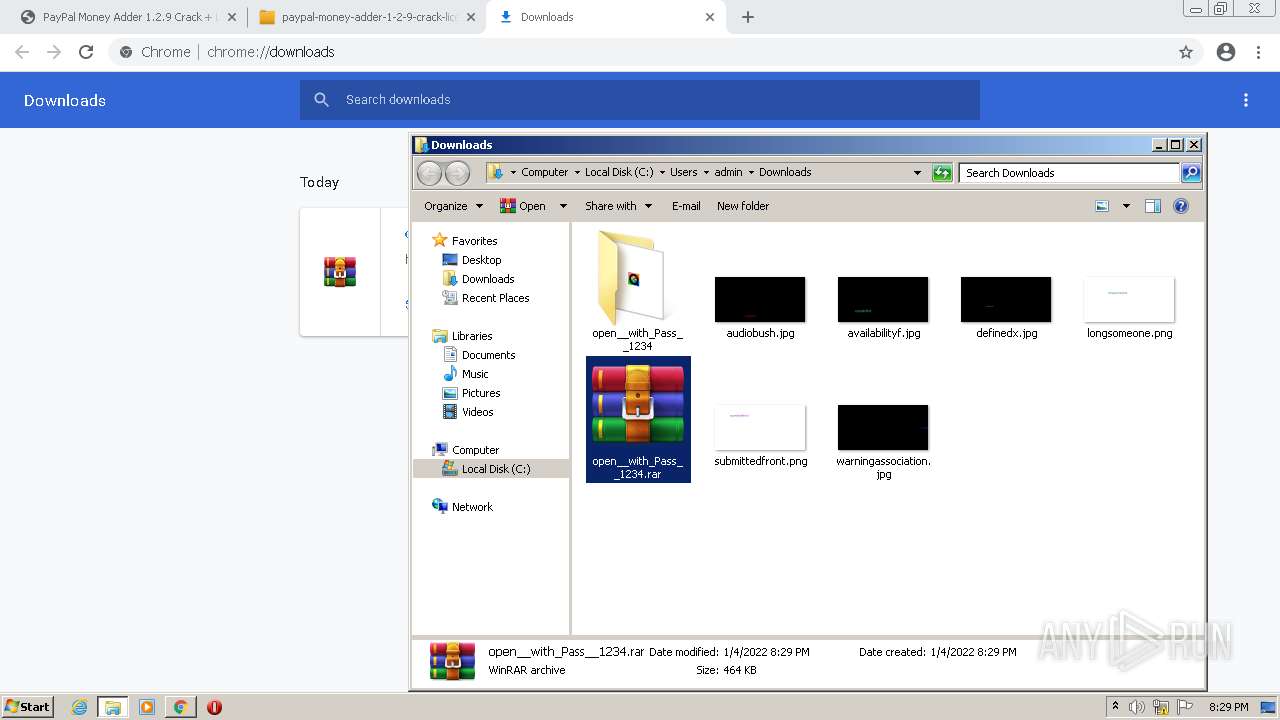Open the media player taskbar icon

point(147,707)
